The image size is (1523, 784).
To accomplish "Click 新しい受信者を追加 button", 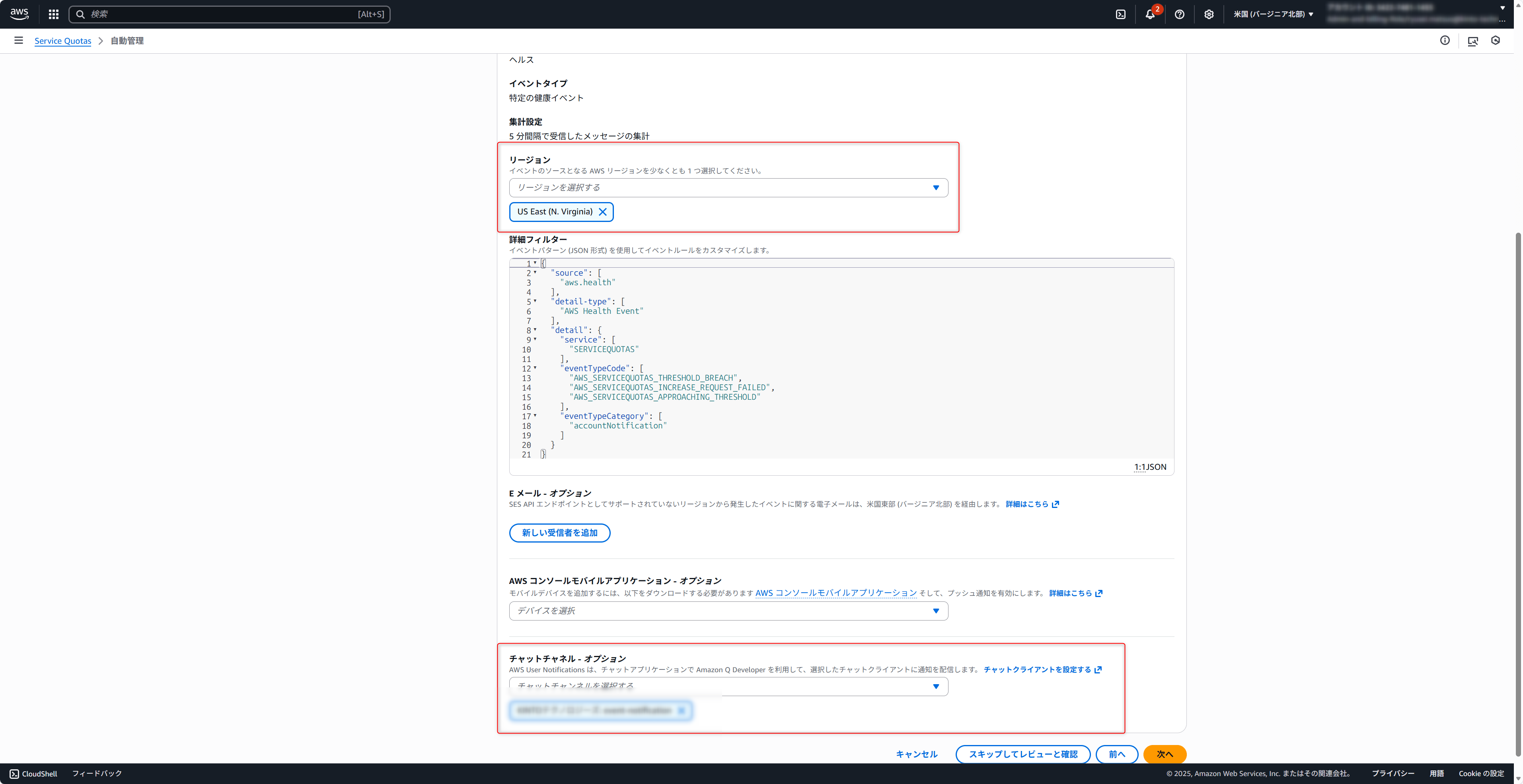I will tap(559, 533).
